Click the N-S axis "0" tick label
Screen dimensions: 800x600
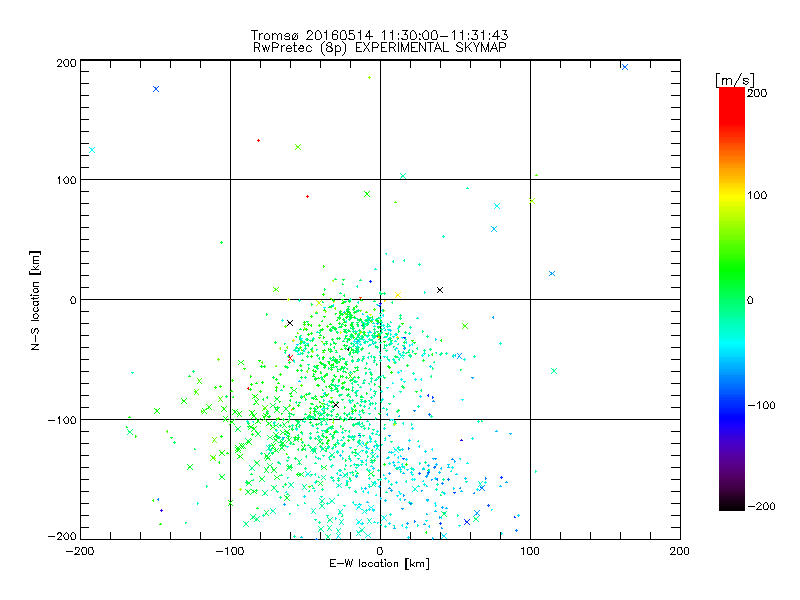(73, 299)
